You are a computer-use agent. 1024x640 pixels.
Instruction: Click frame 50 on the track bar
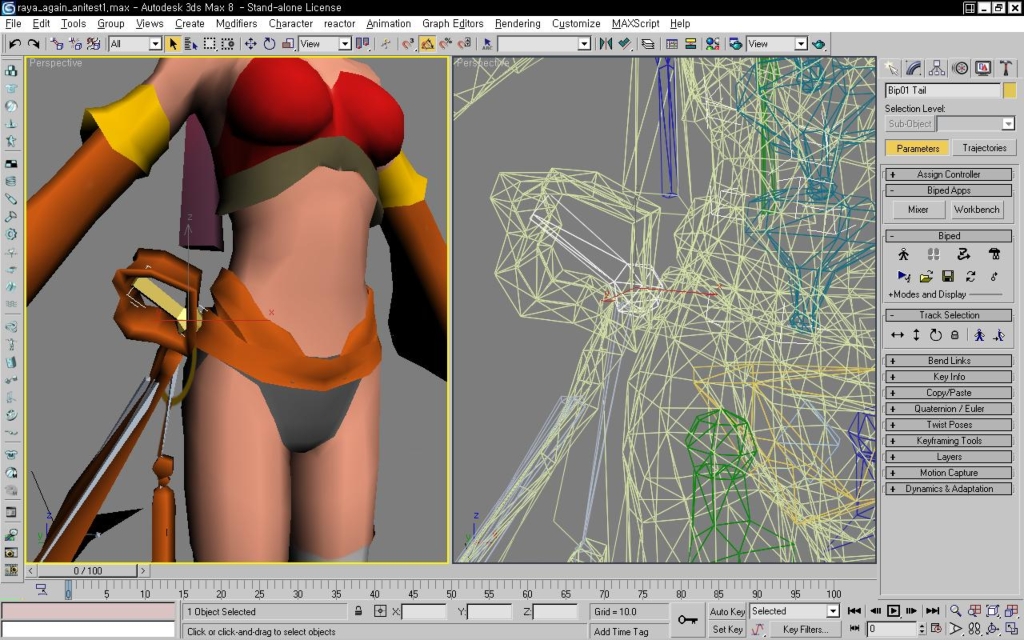pos(451,592)
